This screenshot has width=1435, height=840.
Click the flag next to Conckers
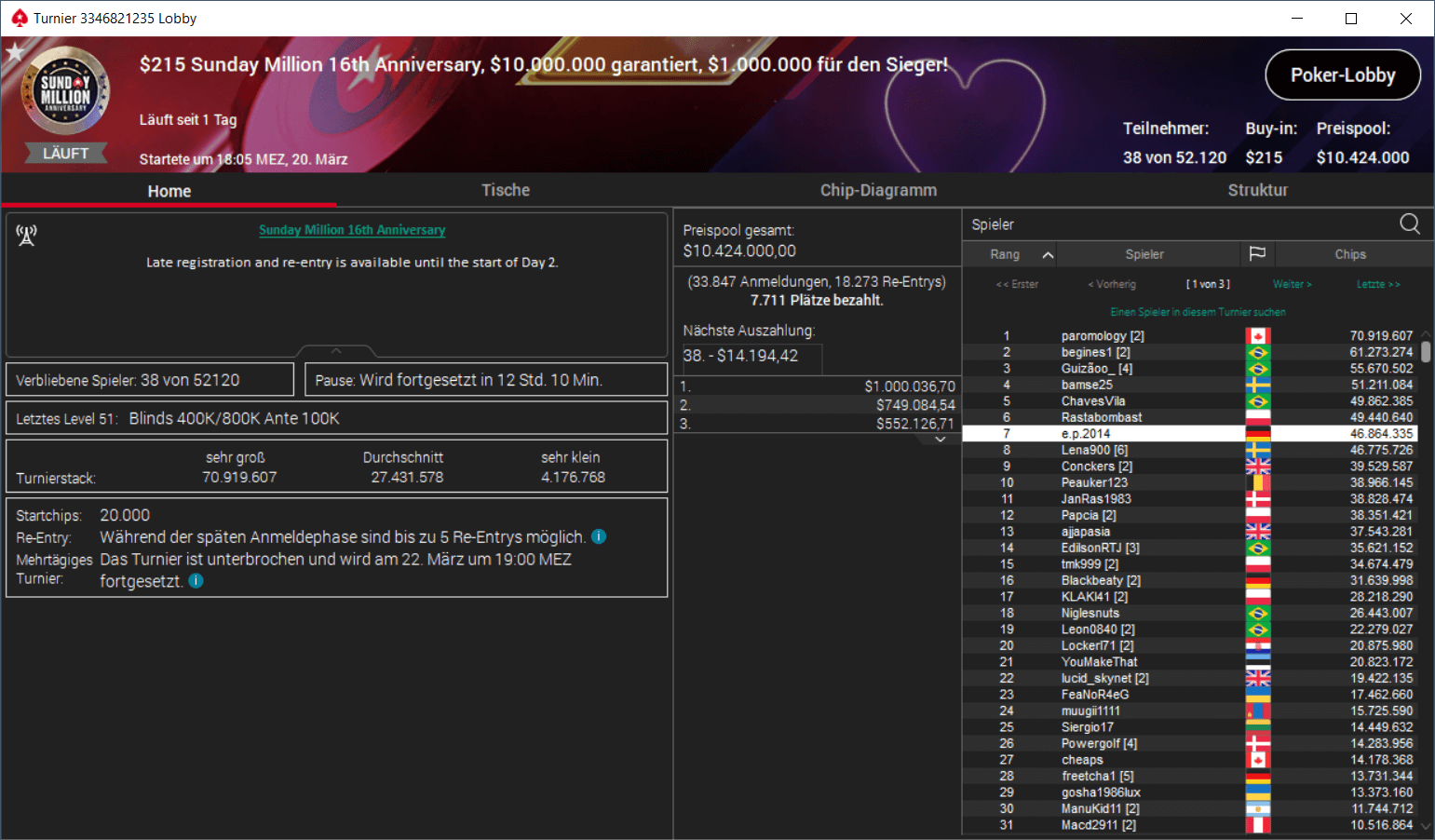coord(1258,467)
